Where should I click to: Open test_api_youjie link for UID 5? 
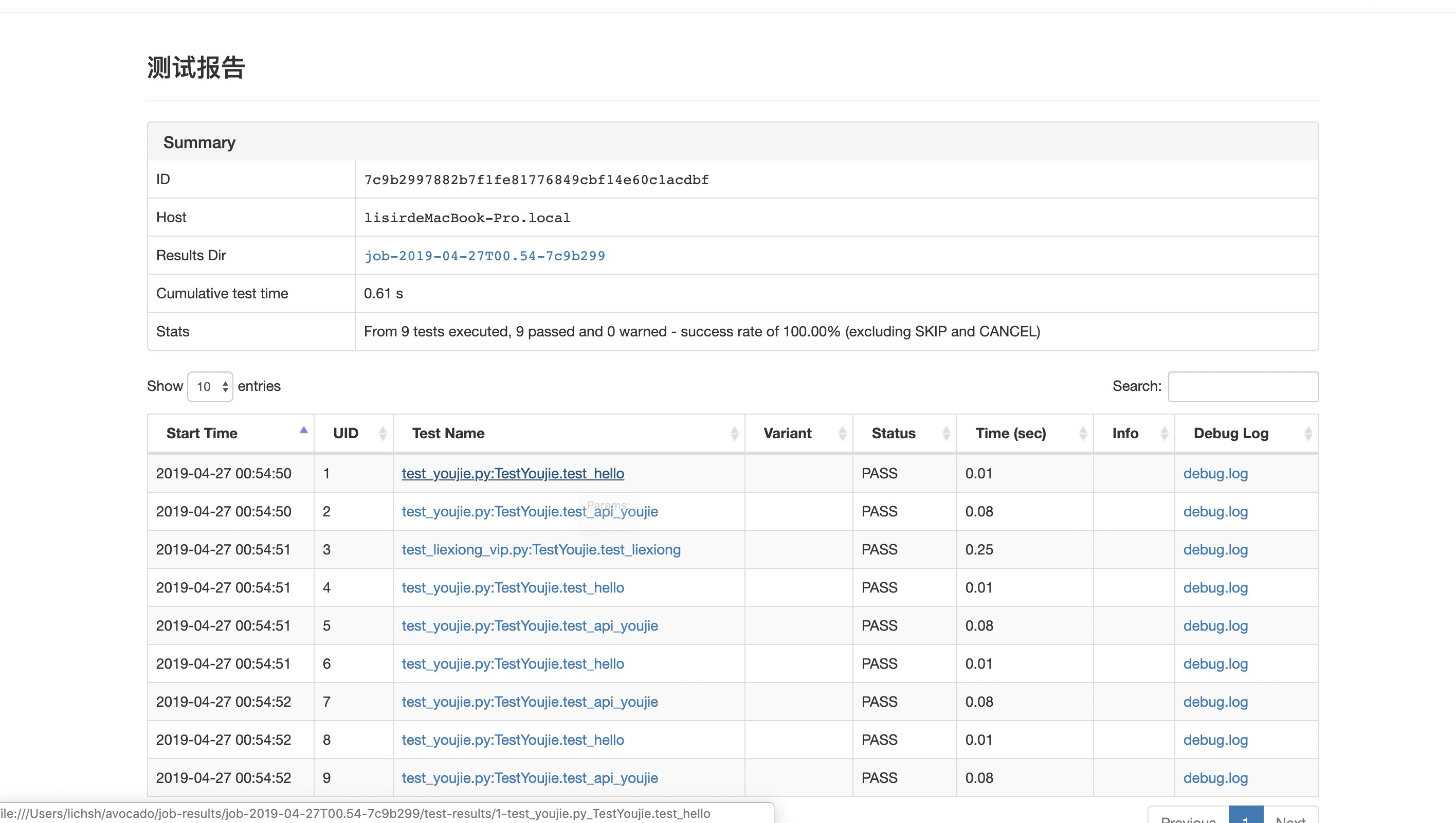530,625
